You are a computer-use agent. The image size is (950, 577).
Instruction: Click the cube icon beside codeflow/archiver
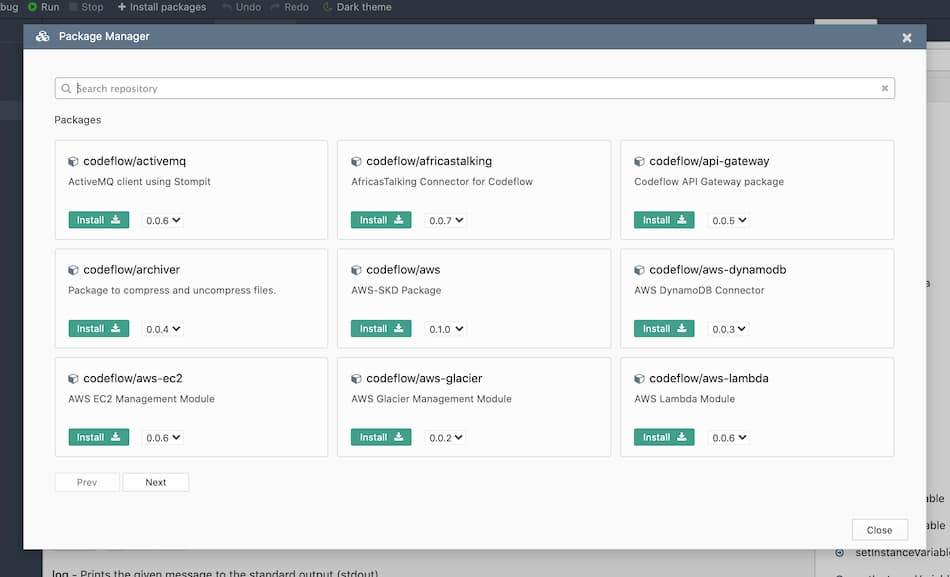pyautogui.click(x=73, y=270)
